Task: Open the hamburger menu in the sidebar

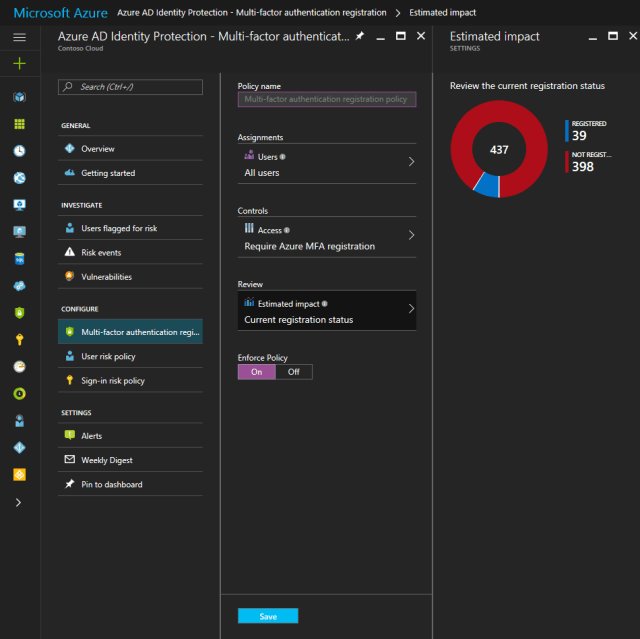Action: coord(19,37)
